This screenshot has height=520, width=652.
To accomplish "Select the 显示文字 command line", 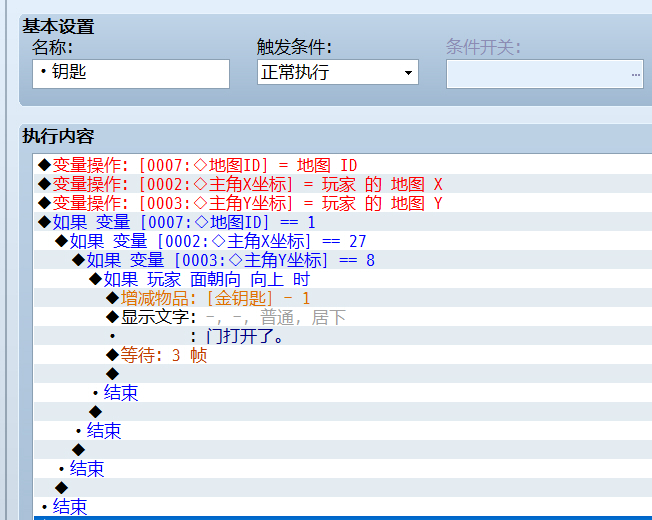I will click(343, 317).
